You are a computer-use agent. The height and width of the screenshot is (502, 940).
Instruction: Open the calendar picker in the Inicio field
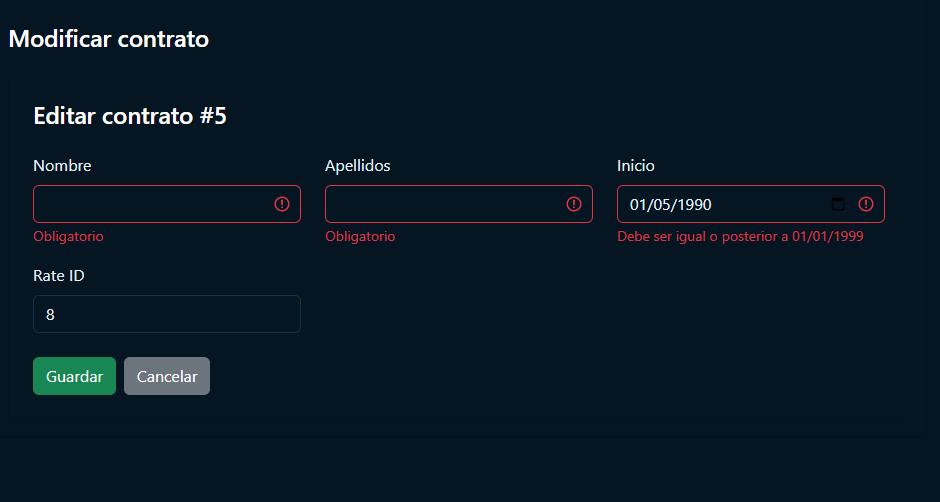point(838,204)
